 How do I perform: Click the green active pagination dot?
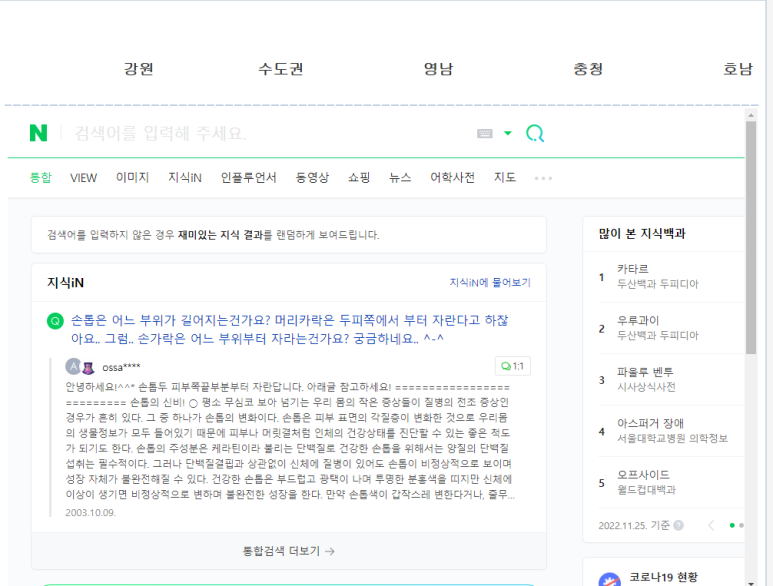point(732,525)
